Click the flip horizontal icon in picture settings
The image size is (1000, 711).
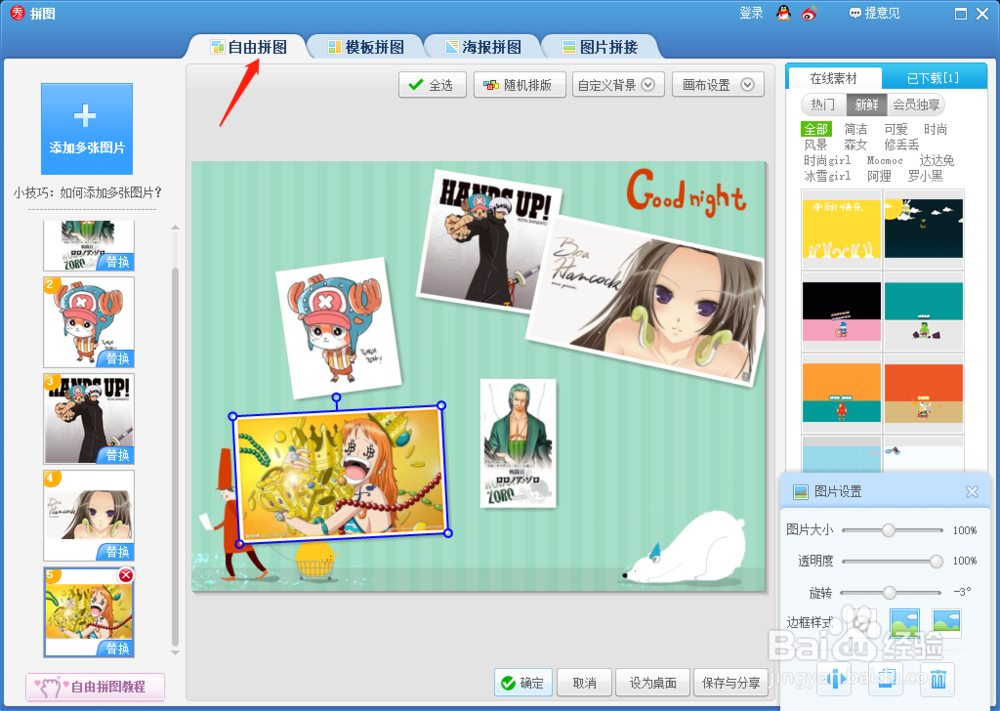click(x=835, y=678)
